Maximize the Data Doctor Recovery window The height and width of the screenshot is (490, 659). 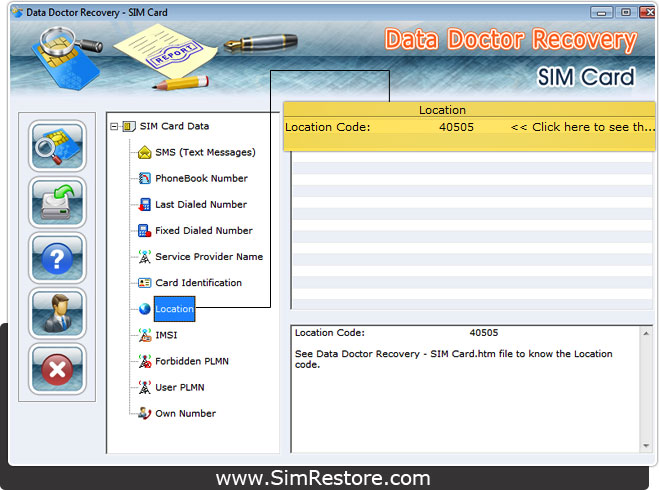626,13
